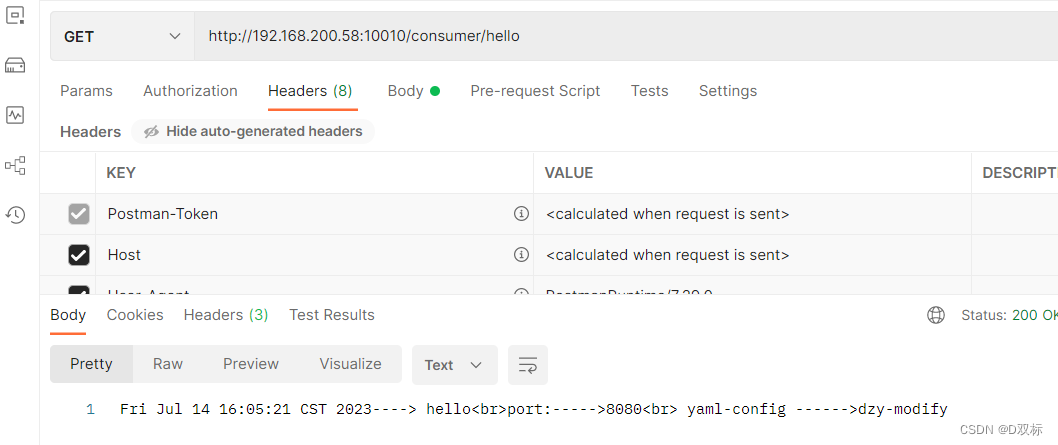Open the request Settings tab
Image resolution: width=1058 pixels, height=445 pixels.
tap(727, 91)
